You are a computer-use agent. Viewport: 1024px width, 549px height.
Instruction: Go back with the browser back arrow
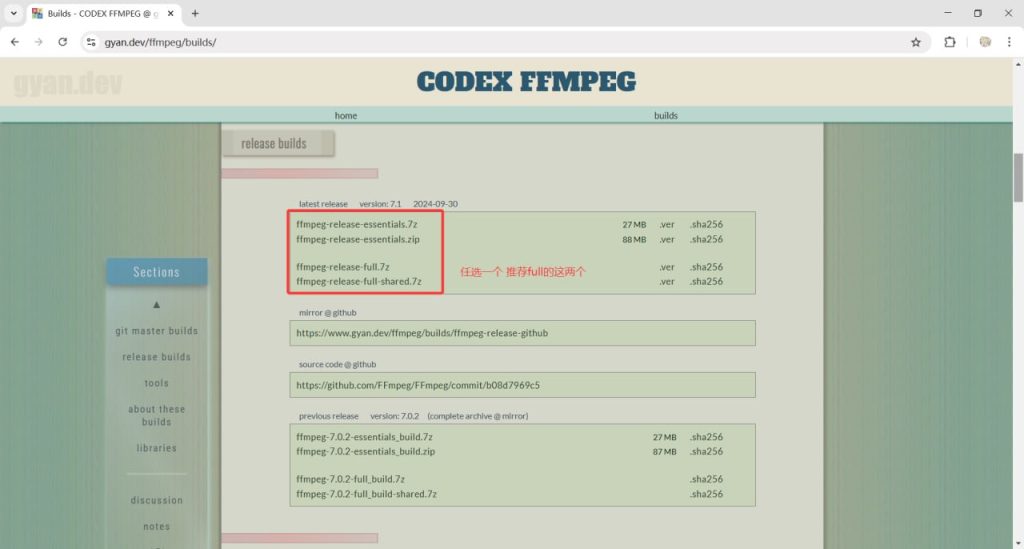14,42
